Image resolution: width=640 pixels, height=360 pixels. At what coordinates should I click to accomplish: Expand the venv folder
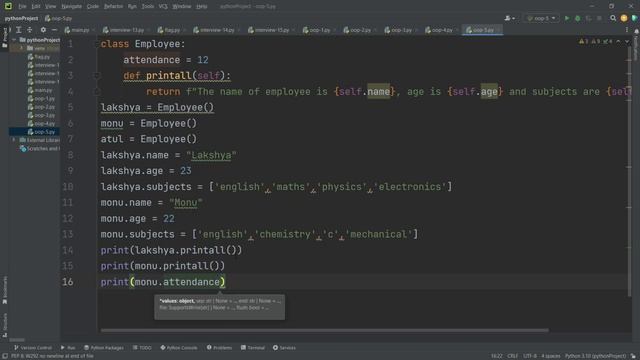(22, 48)
